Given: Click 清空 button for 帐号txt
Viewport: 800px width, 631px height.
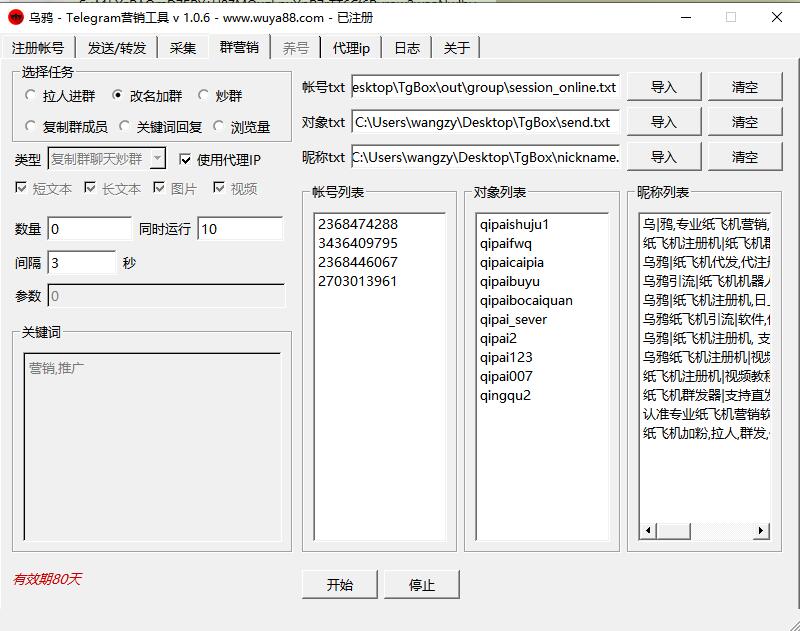Looking at the screenshot, I should 744,87.
